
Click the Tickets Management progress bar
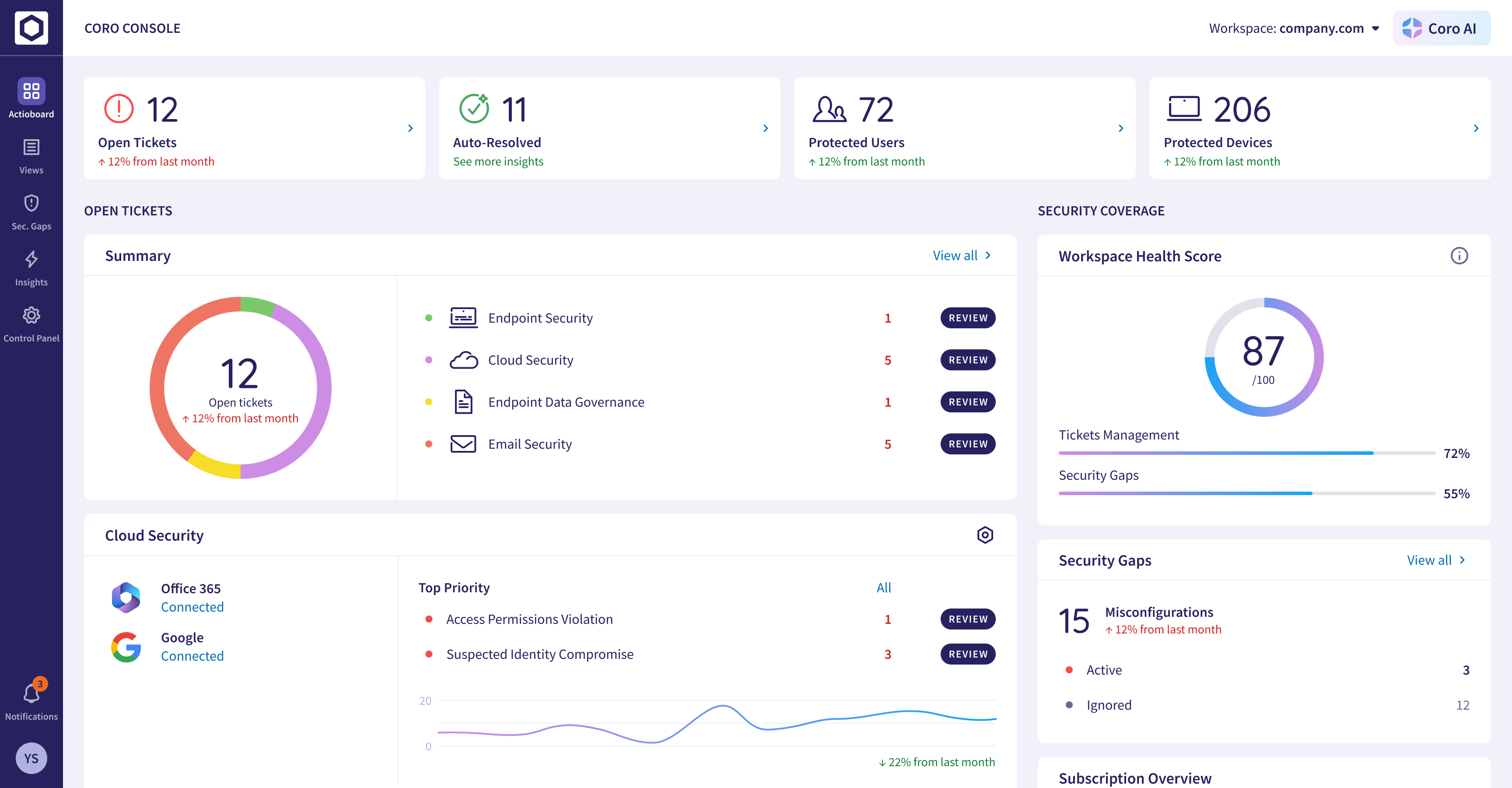point(1247,453)
